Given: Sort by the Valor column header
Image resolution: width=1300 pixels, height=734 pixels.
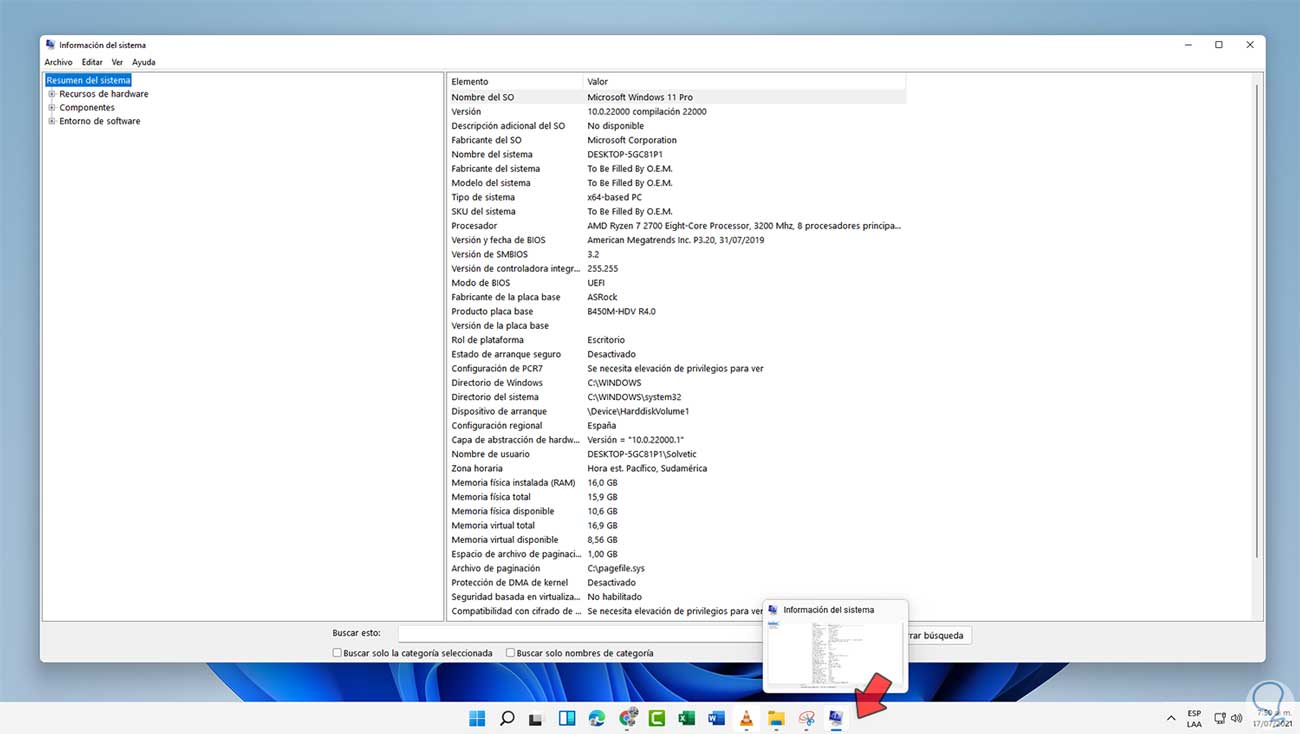Looking at the screenshot, I should click(744, 81).
